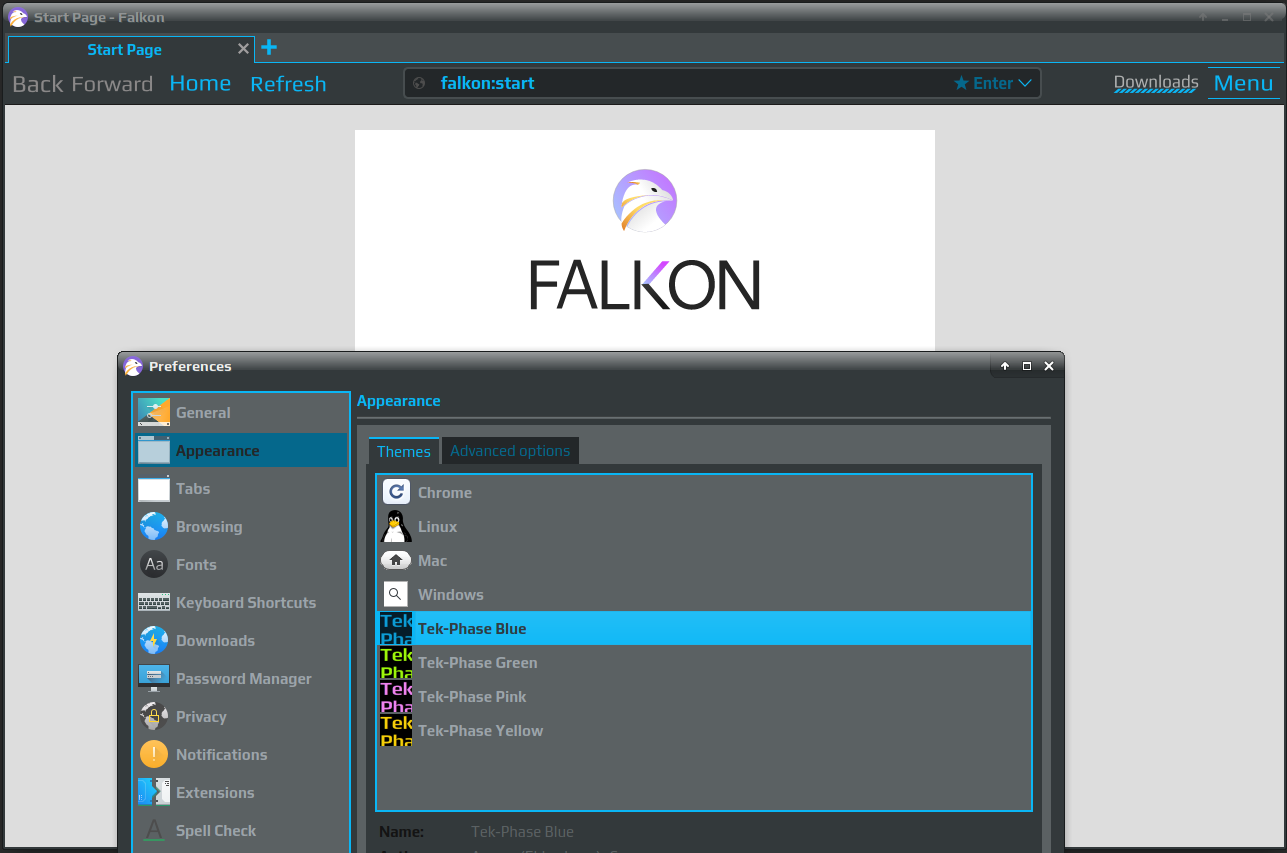
Task: Open Privacy preferences label
Action: (201, 716)
